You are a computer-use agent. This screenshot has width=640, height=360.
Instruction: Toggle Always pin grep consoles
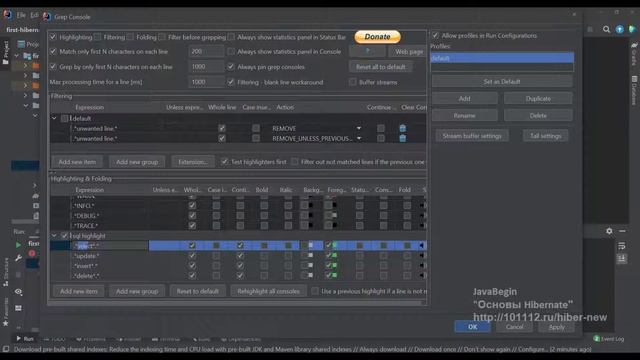[x=231, y=67]
